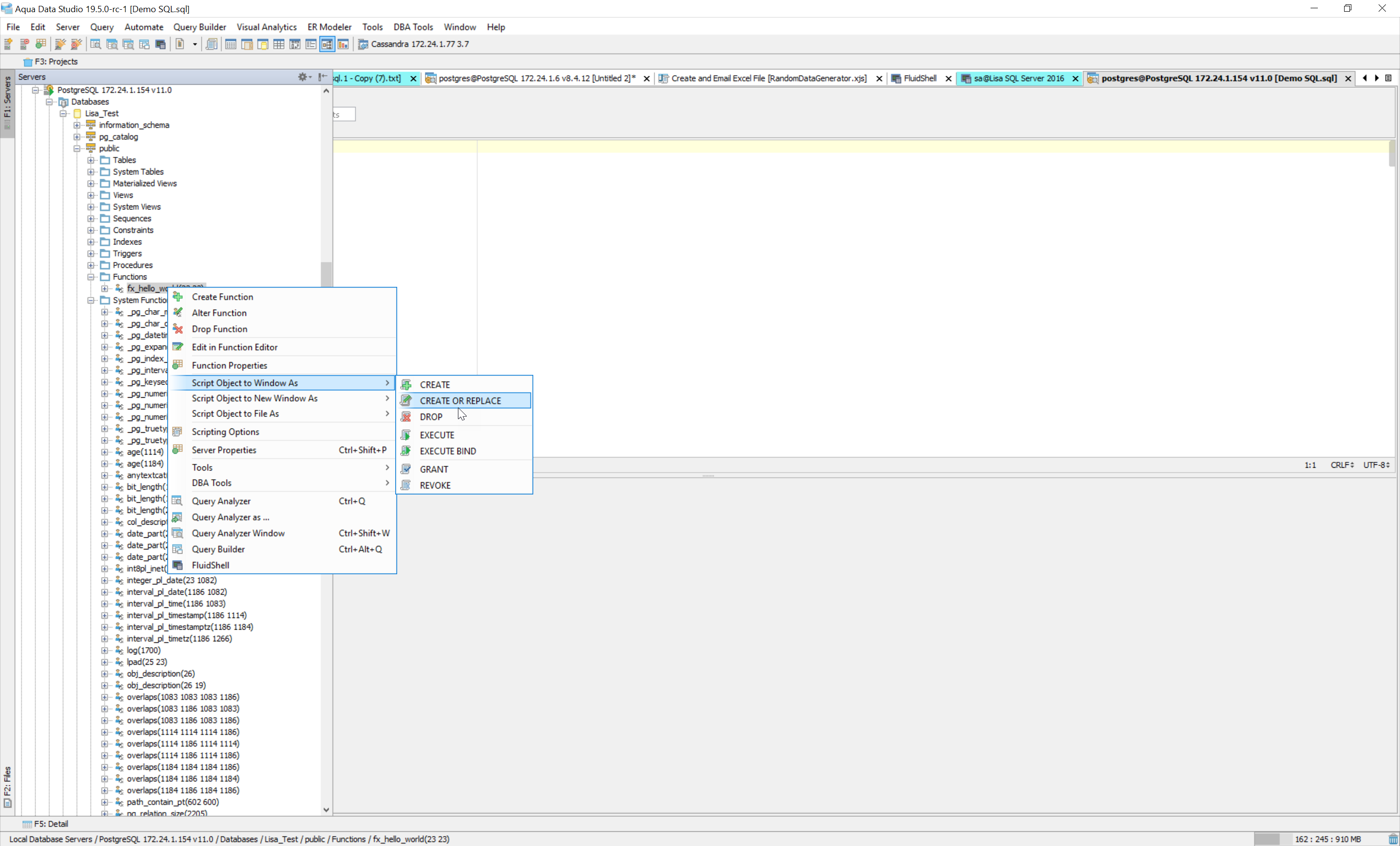Choose CREATE OR REPLACE from submenu
This screenshot has height=846, width=1400.
pyautogui.click(x=460, y=401)
